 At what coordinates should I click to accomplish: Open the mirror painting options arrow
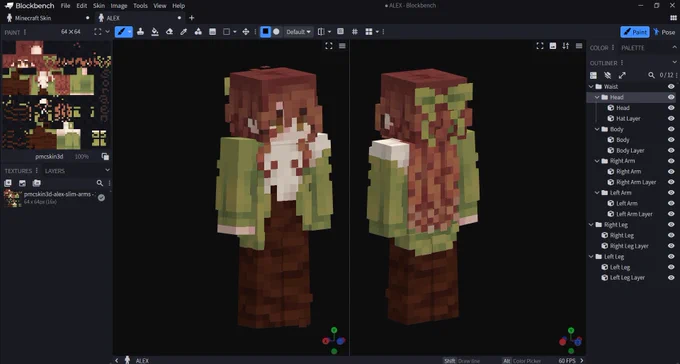(x=330, y=32)
